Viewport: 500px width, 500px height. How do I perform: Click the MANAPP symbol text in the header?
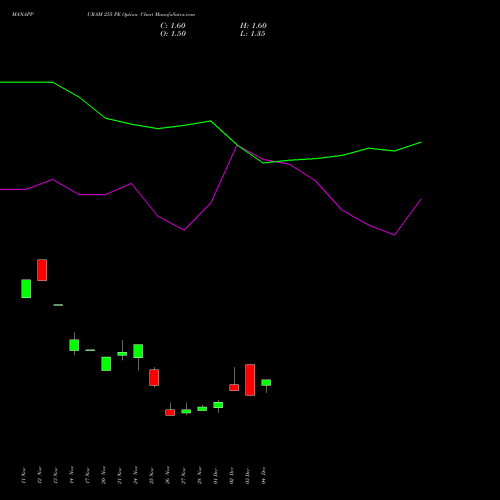[23, 14]
